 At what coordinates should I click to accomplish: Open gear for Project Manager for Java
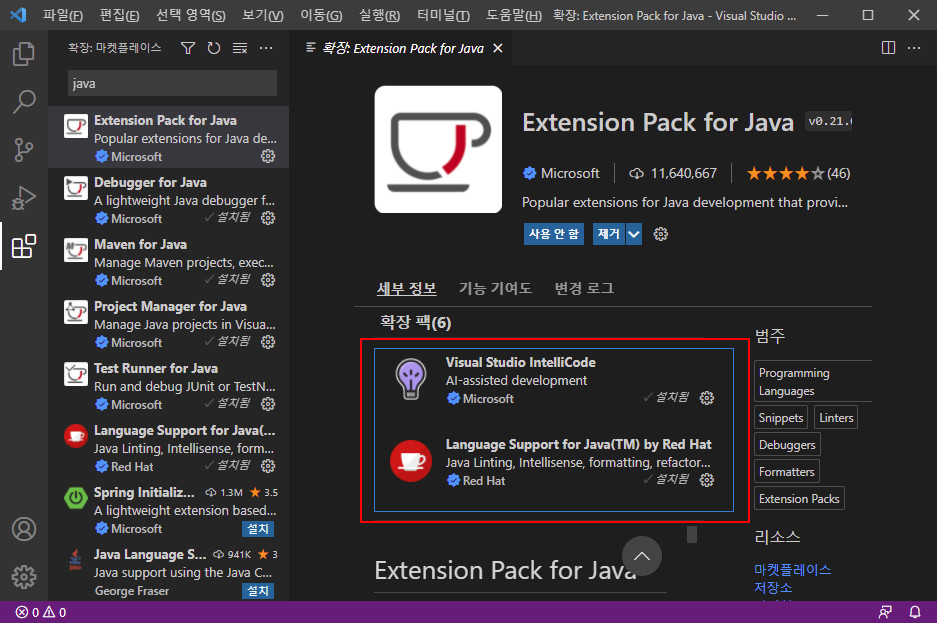268,342
